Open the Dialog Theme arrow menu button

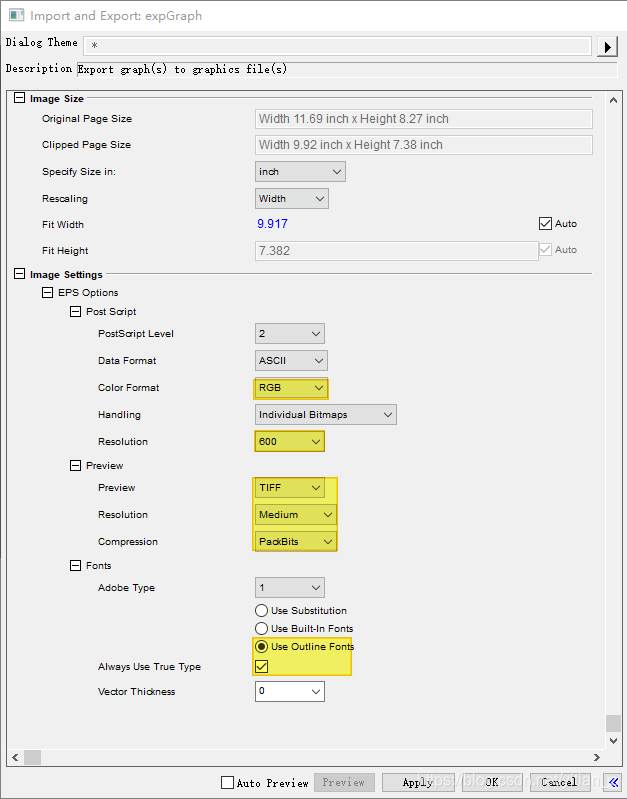click(x=607, y=47)
